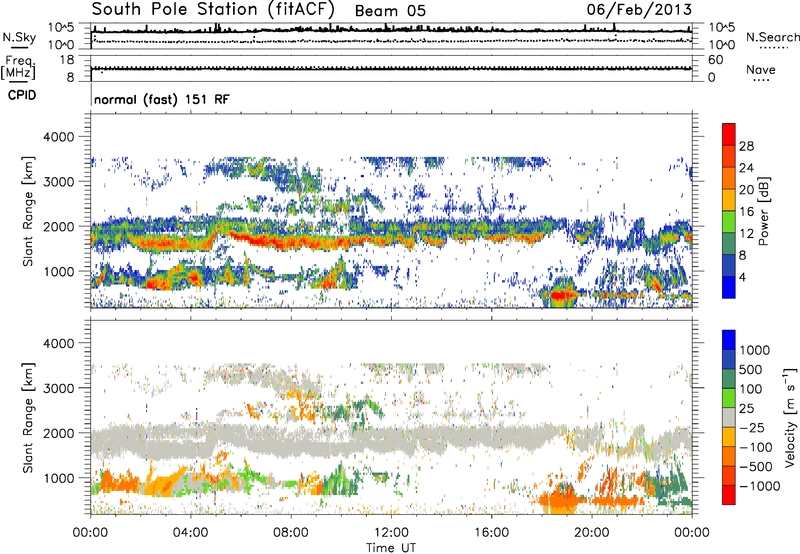Screen dimensions: 800x554
Task: Click the "08:00" time axis tick label
Action: pos(291,533)
